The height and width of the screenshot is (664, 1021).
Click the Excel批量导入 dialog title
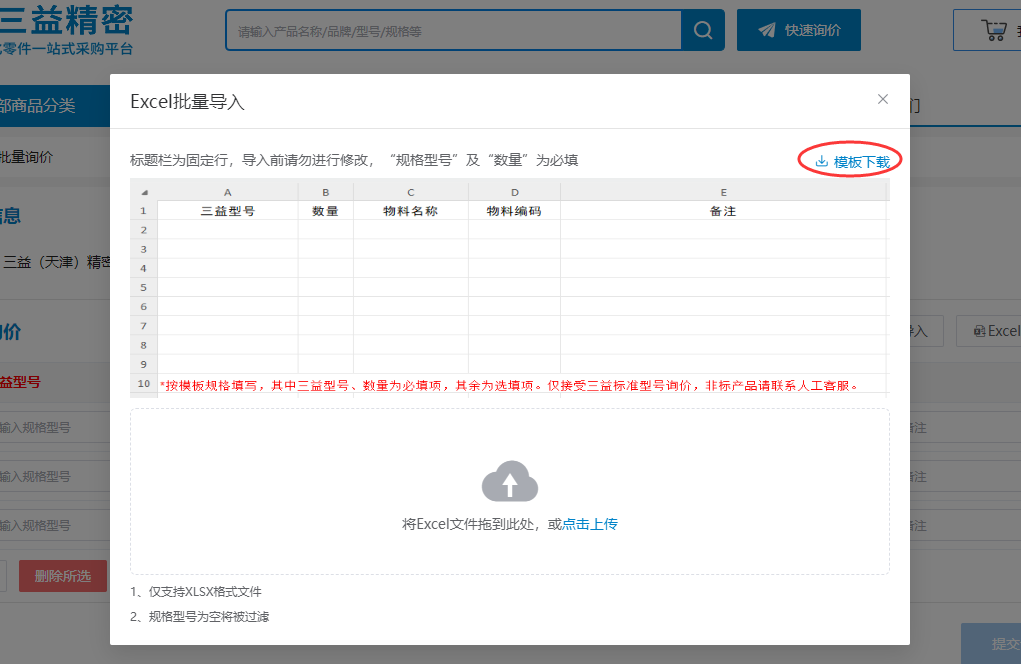188,102
